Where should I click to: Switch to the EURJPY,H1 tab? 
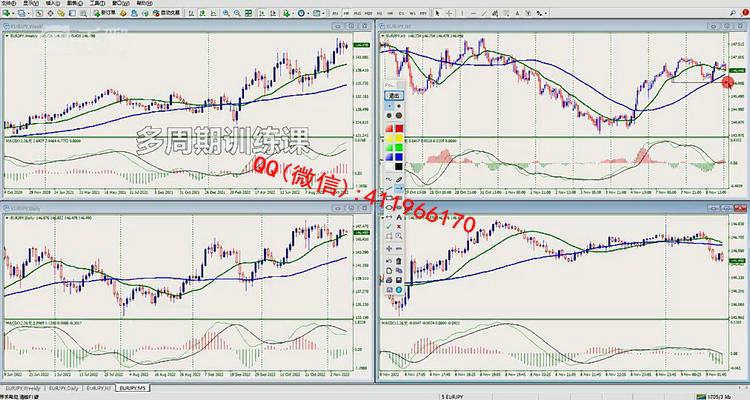click(x=99, y=388)
